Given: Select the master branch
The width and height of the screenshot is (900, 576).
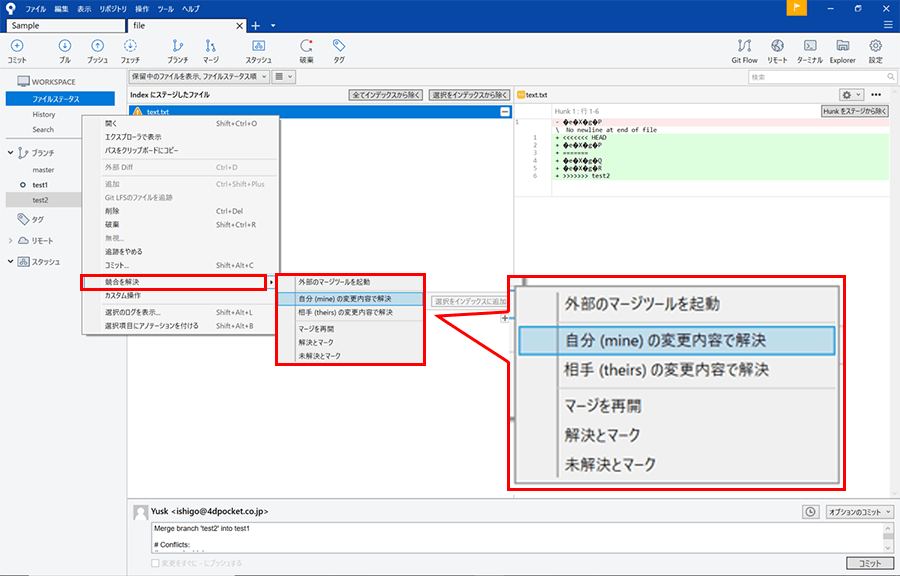Looking at the screenshot, I should point(44,170).
